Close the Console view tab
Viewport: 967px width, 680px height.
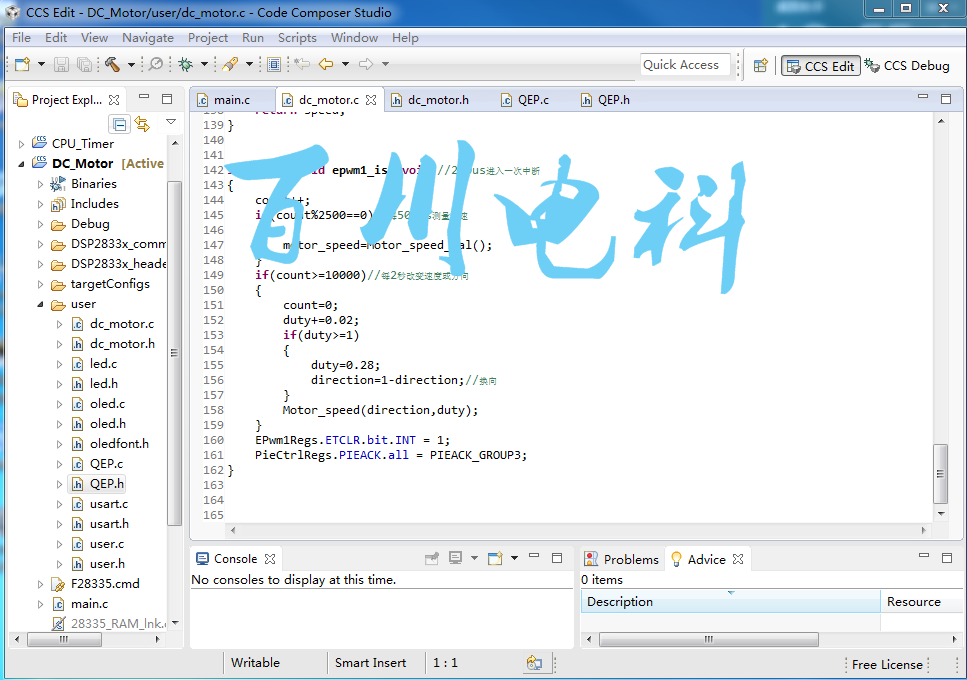270,559
